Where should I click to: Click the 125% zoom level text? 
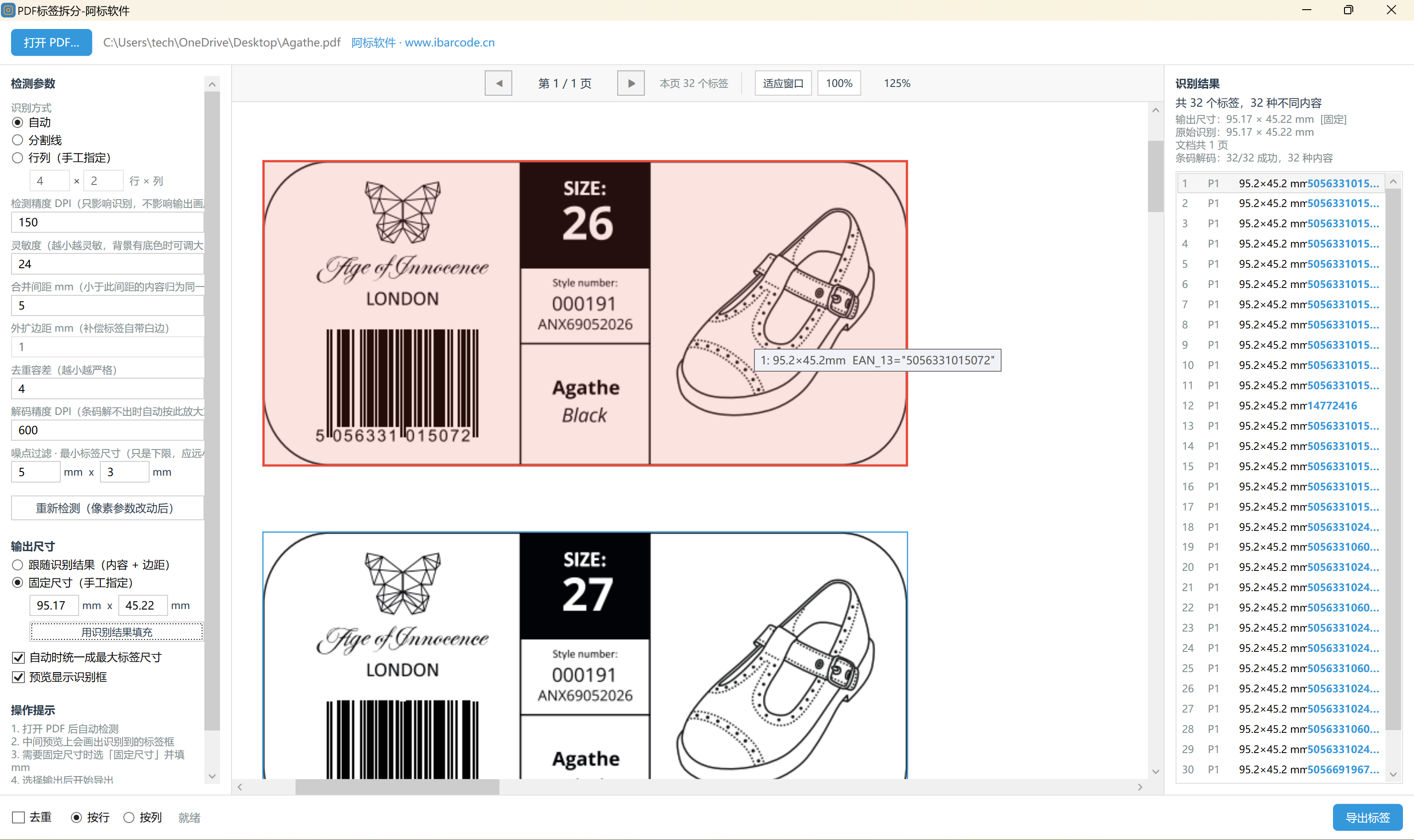[897, 83]
